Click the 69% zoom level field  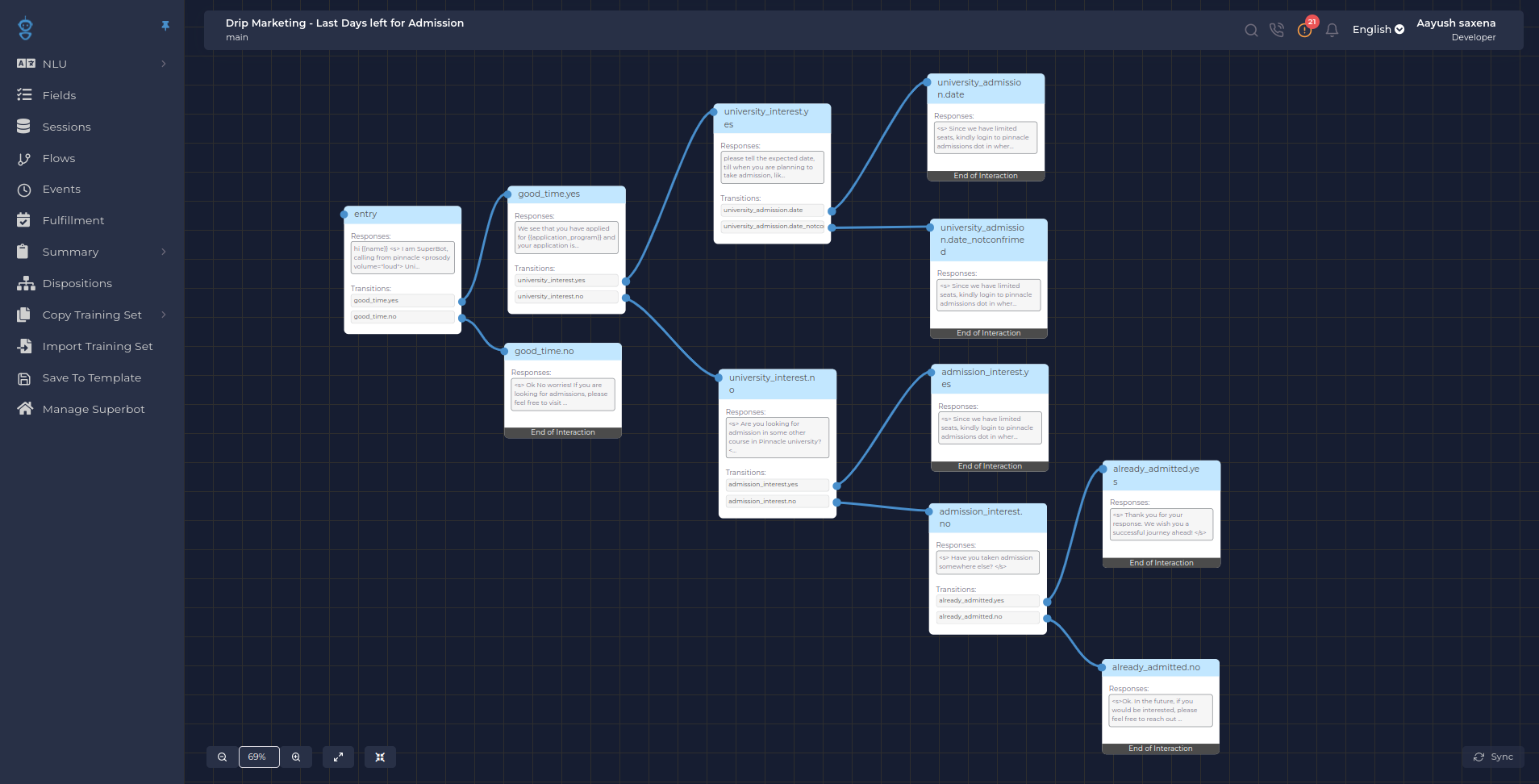pyautogui.click(x=258, y=757)
